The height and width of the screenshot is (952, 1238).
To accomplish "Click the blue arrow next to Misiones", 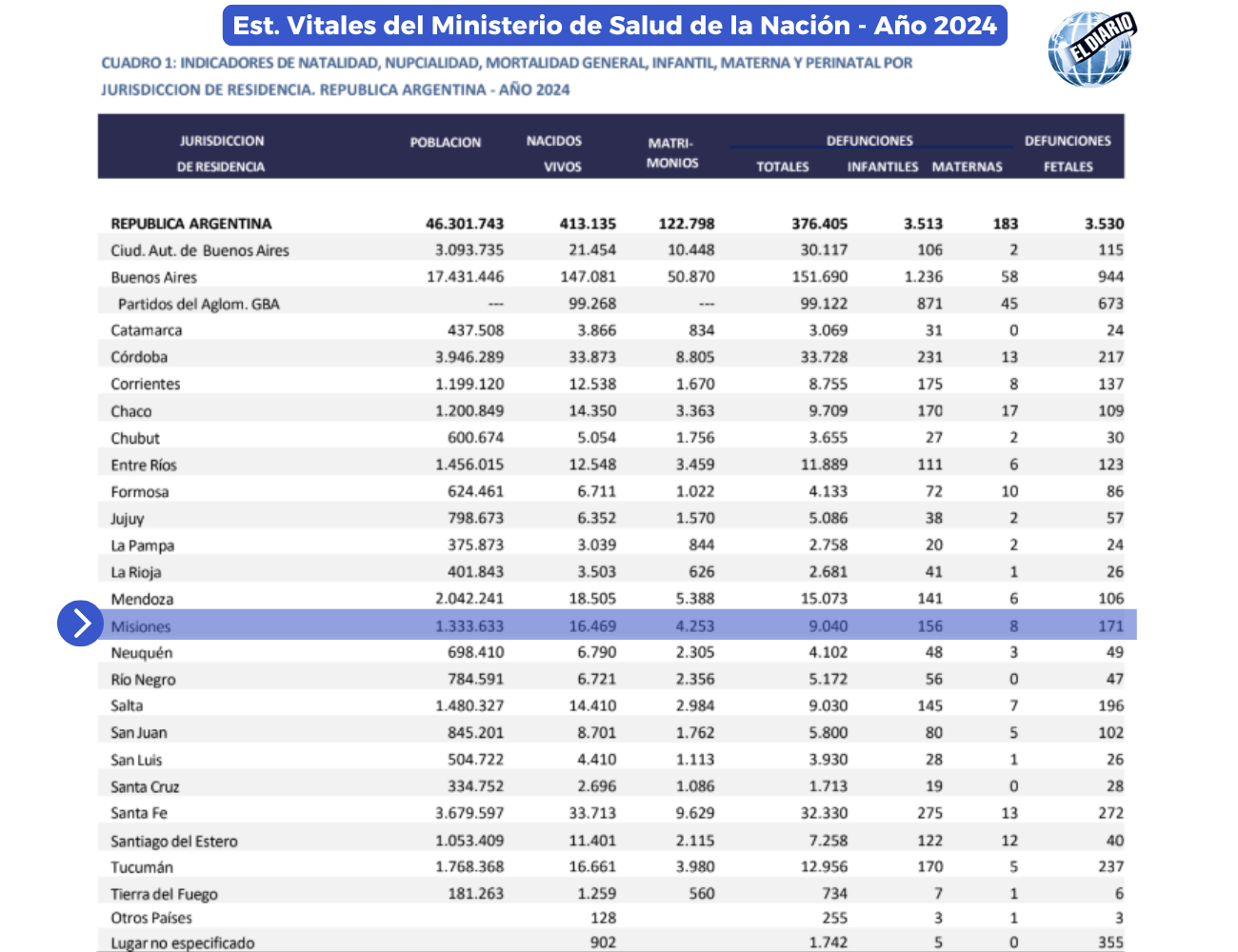I will coord(81,624).
